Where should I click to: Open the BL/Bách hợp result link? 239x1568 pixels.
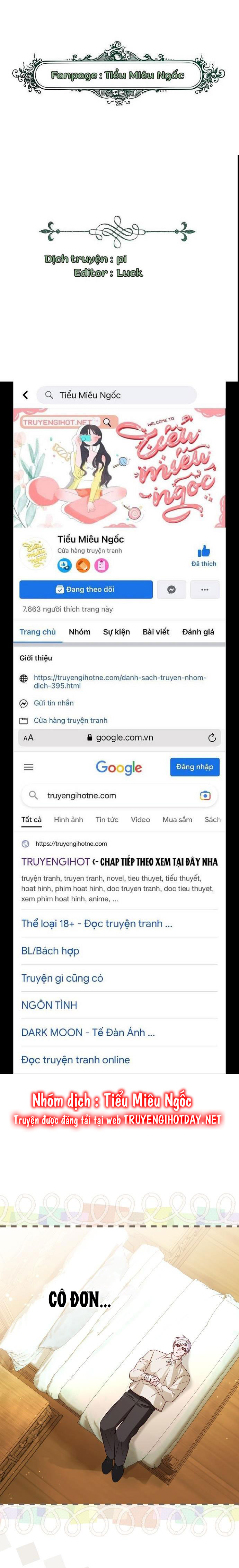coord(50,950)
